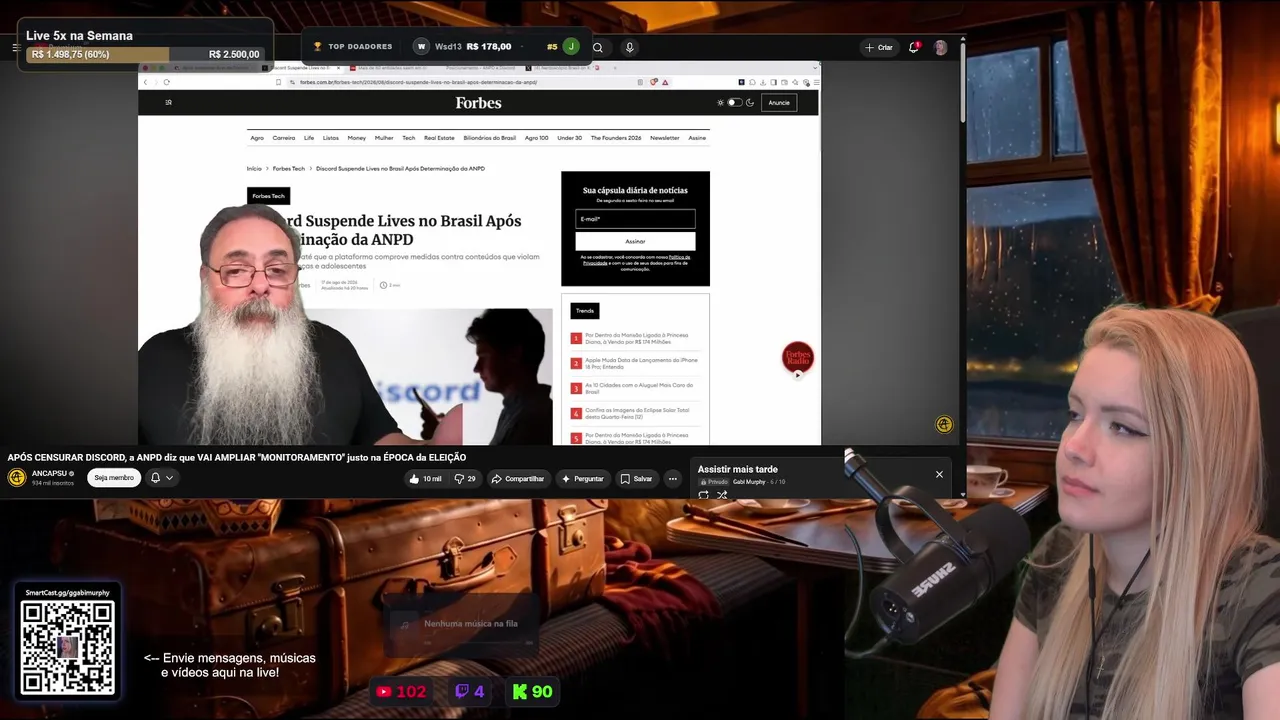Open the Forbes Real Estate menu item
The height and width of the screenshot is (720, 1280).
[439, 138]
